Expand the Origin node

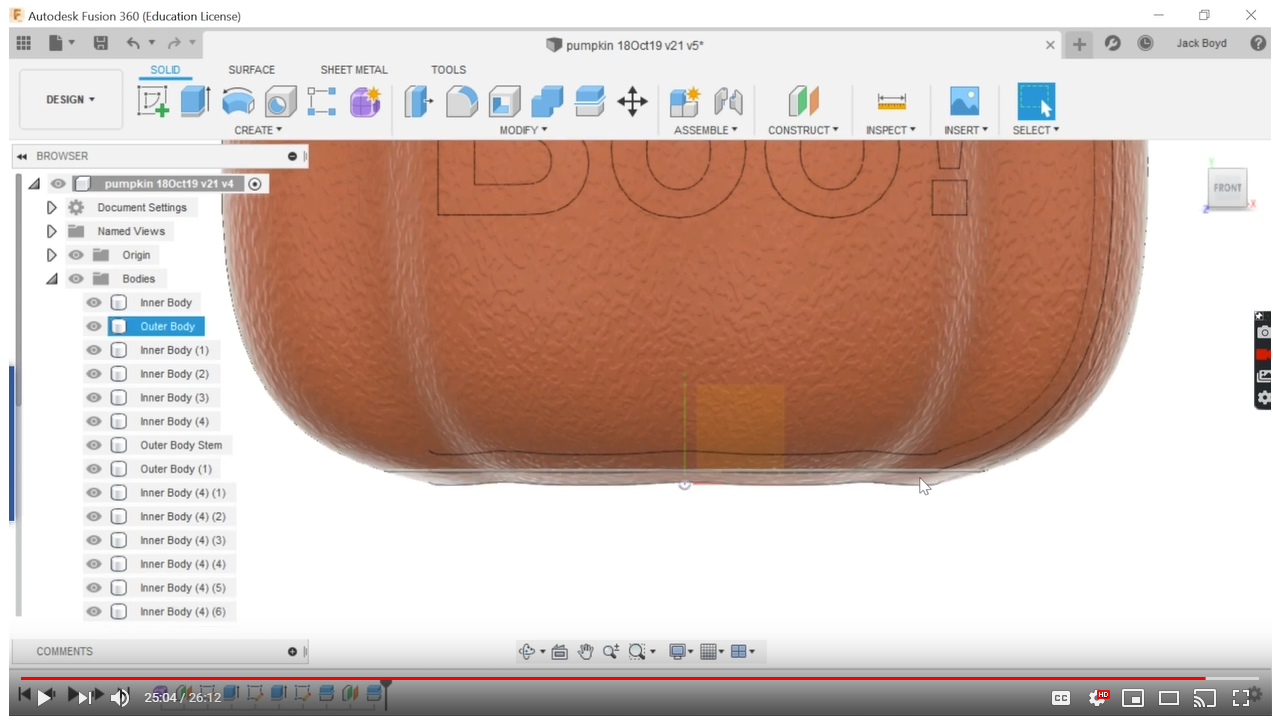pos(52,255)
